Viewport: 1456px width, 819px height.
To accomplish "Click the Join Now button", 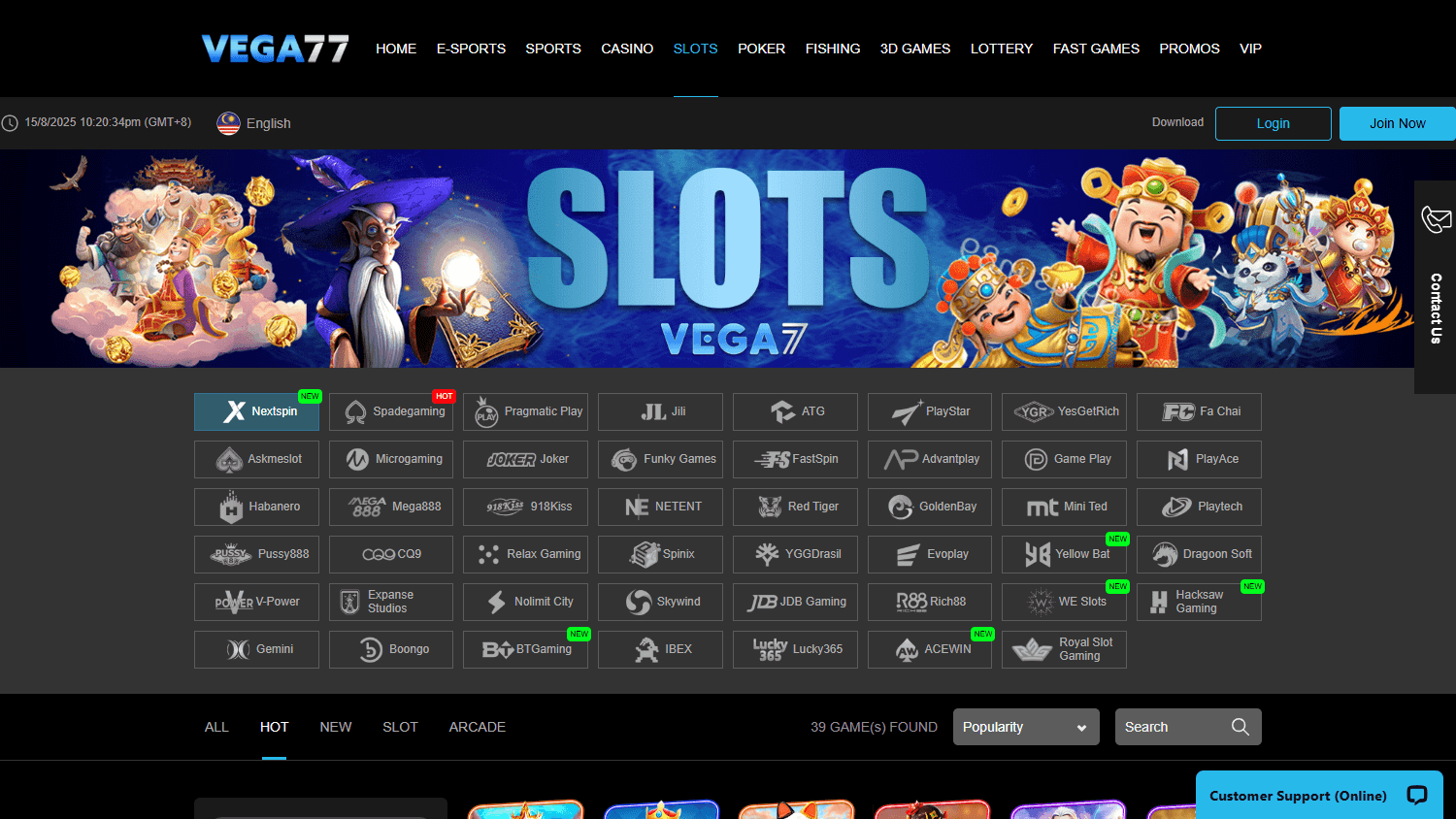I will pos(1396,123).
